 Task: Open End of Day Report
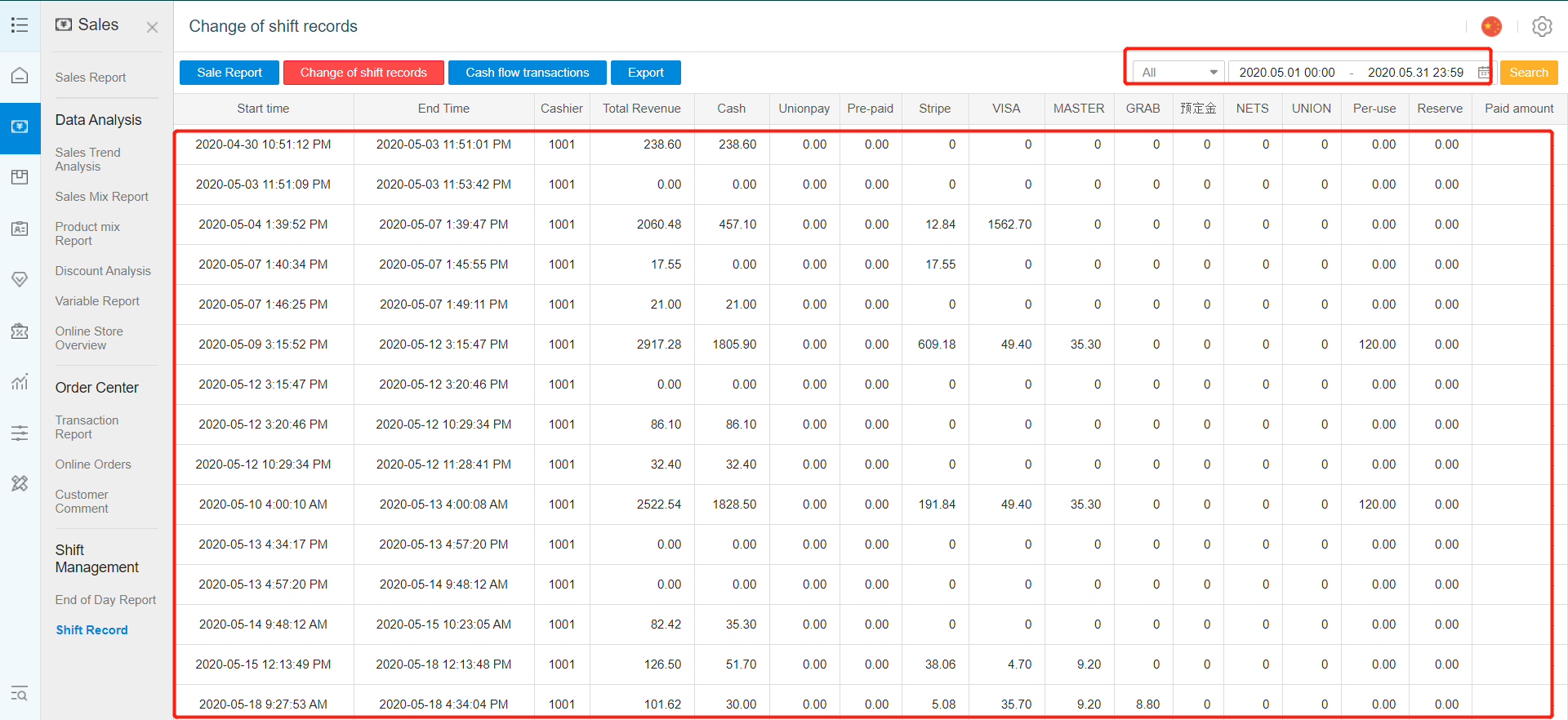[x=105, y=600]
